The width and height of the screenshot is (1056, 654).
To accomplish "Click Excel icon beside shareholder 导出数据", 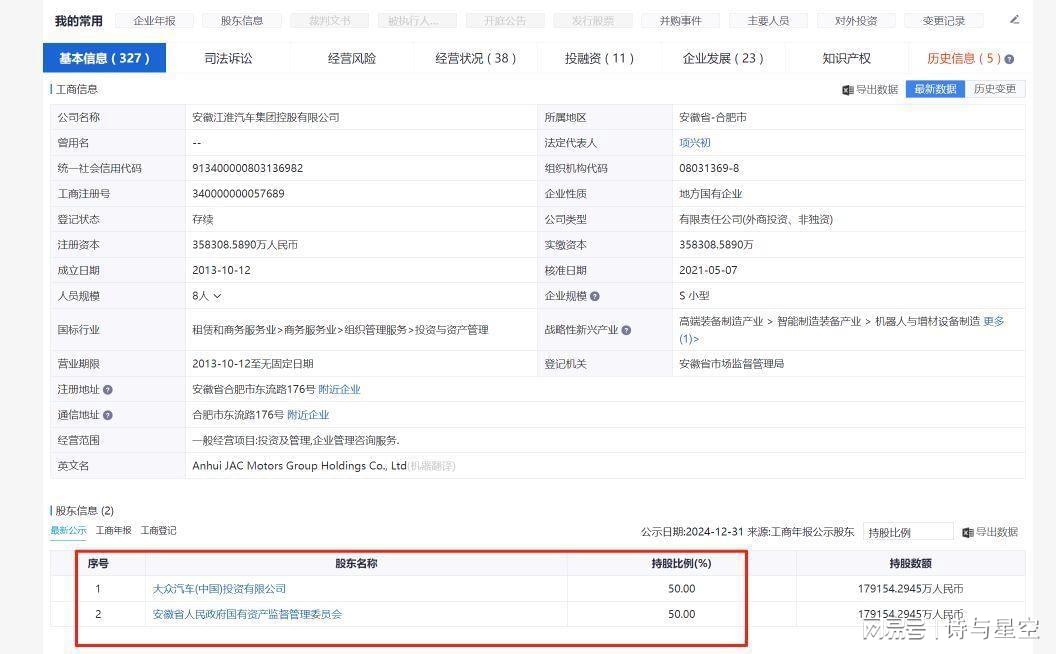I will [x=968, y=533].
